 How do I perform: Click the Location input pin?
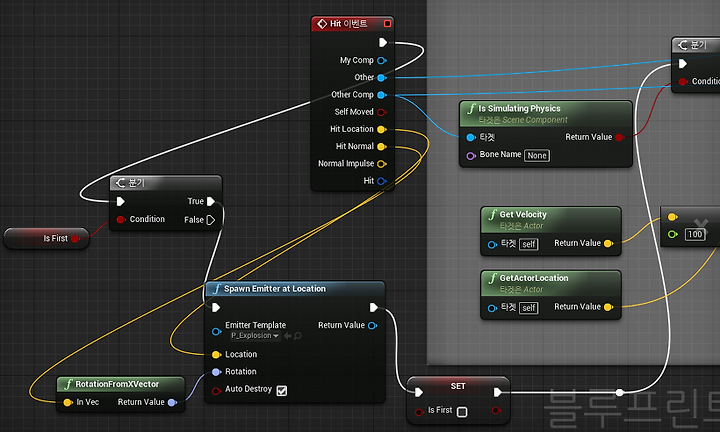click(216, 354)
